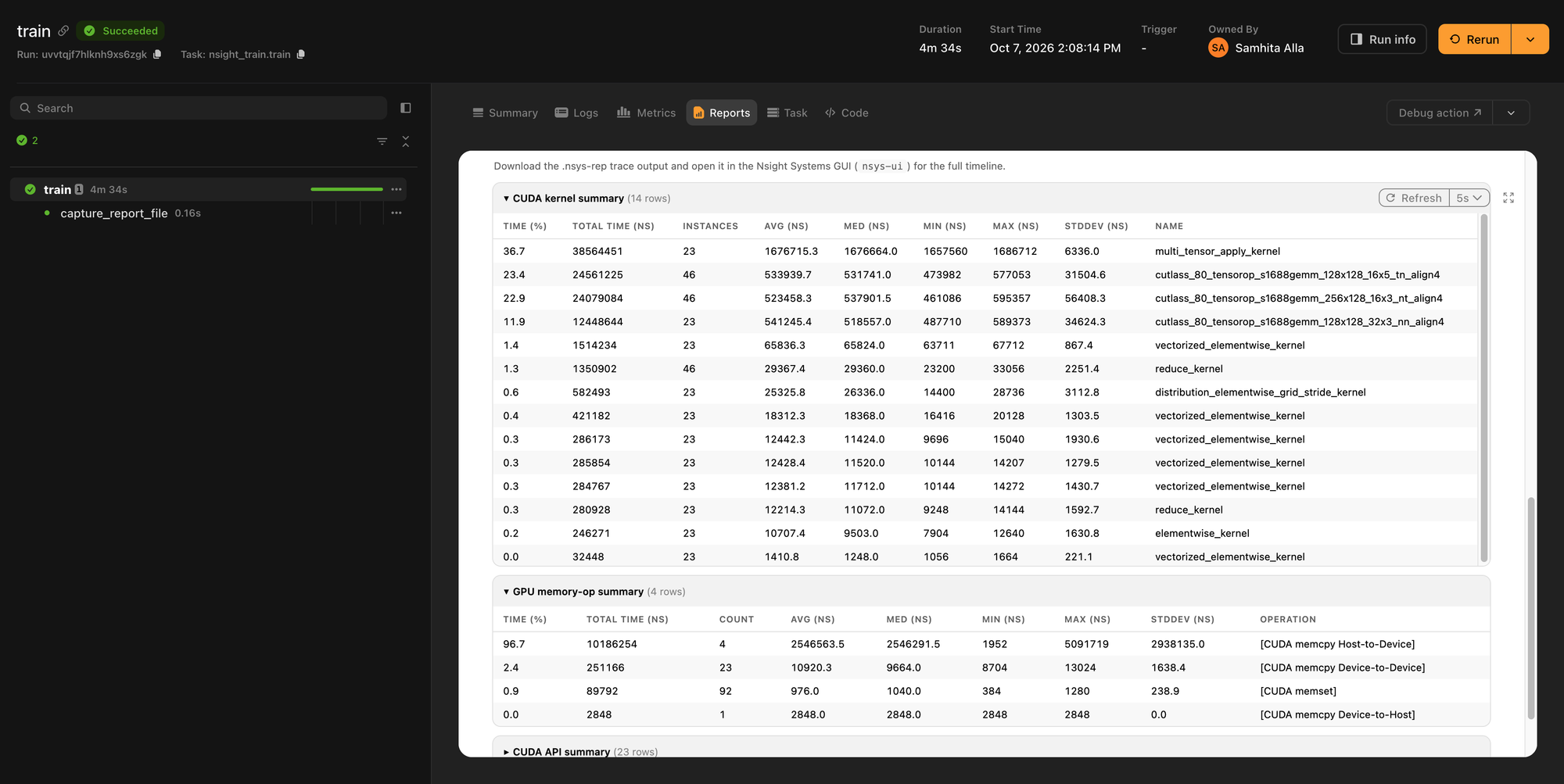Image resolution: width=1564 pixels, height=784 pixels.
Task: Click the nsys-ui code text
Action: (x=882, y=166)
